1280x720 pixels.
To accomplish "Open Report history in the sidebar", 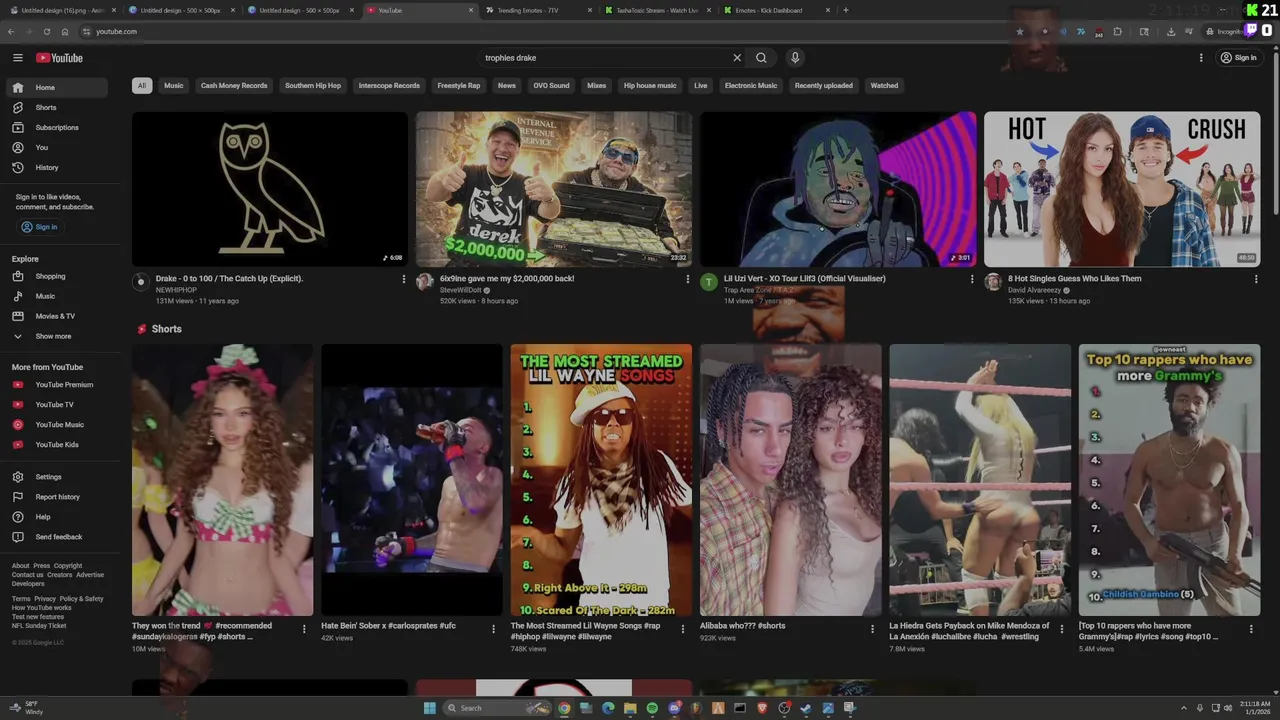I will (57, 497).
